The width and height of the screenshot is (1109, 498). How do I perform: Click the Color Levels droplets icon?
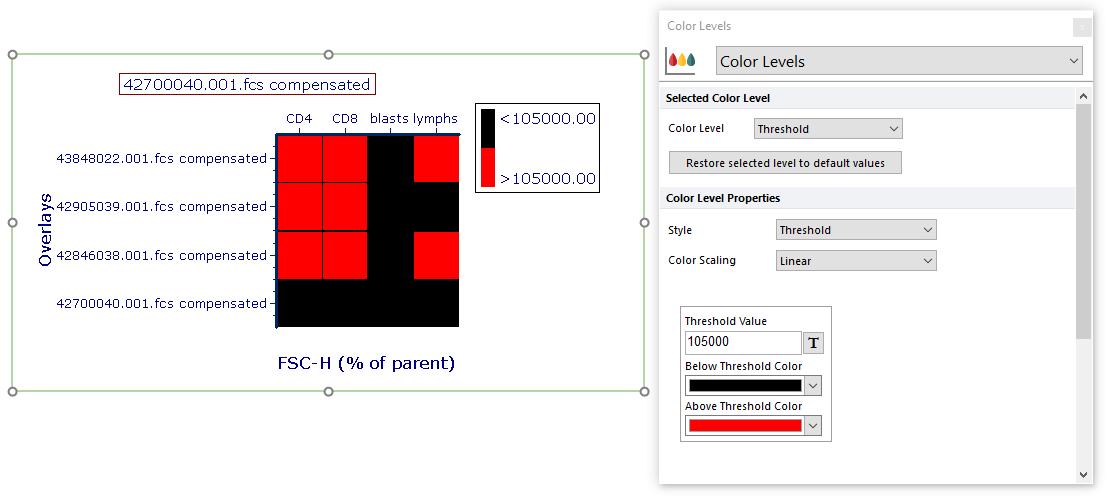coord(681,61)
